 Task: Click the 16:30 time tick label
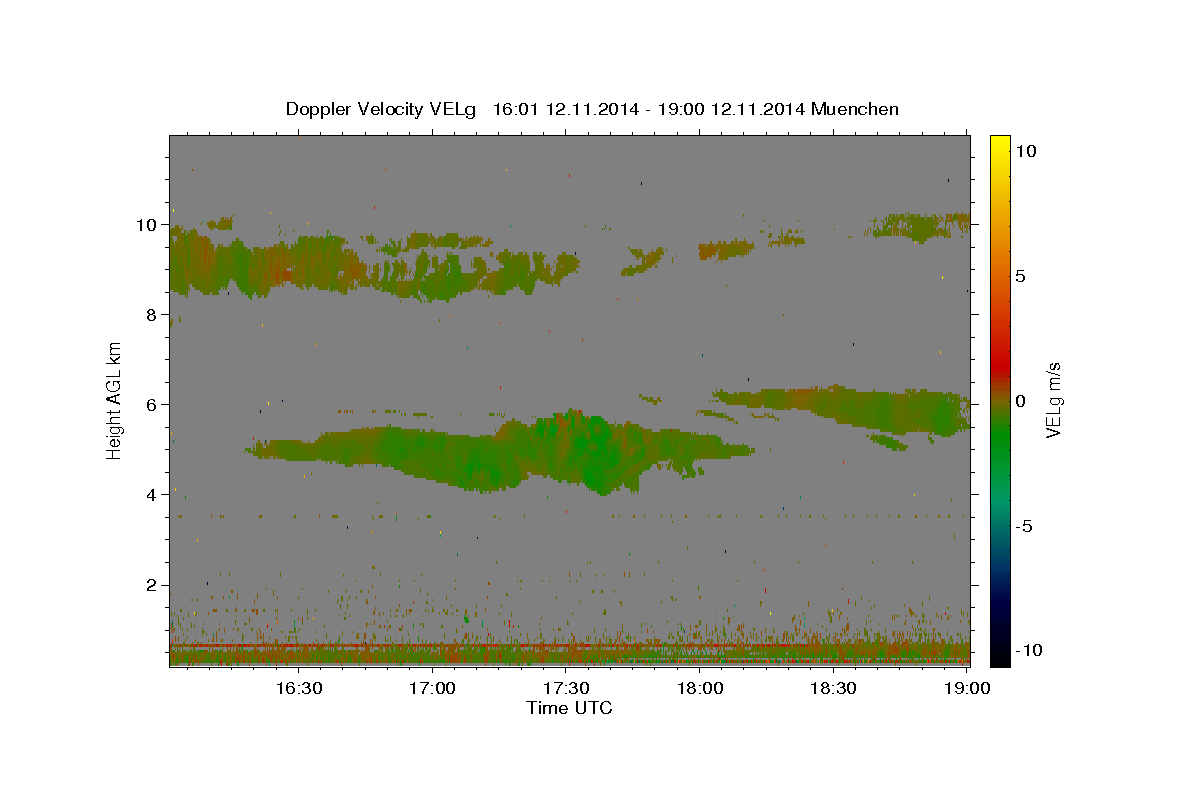(298, 689)
